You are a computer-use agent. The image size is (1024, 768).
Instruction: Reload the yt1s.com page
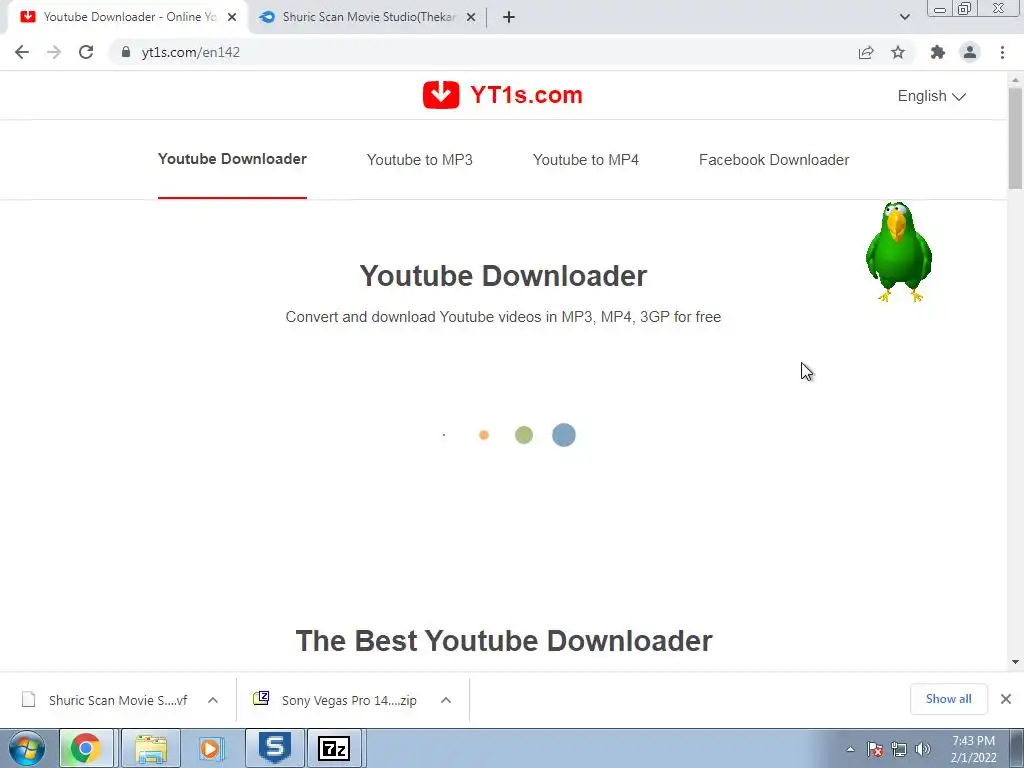86,52
